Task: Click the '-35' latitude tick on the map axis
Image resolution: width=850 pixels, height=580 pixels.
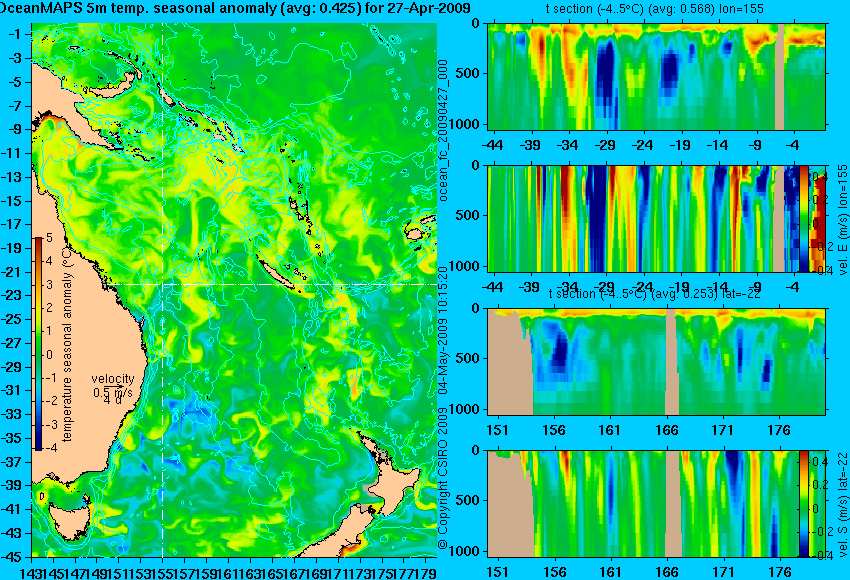Action: click(x=13, y=438)
